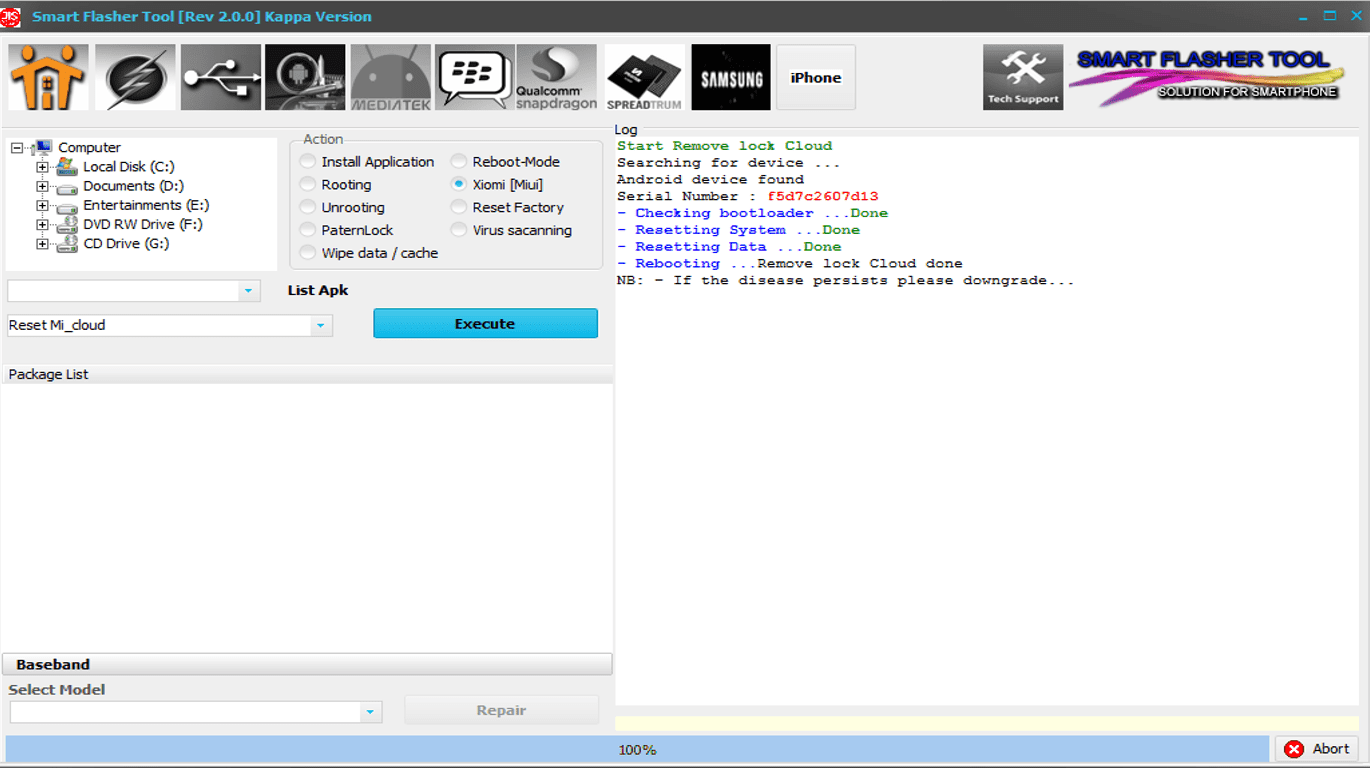Click the List Apk label
1370x768 pixels.
coord(318,291)
